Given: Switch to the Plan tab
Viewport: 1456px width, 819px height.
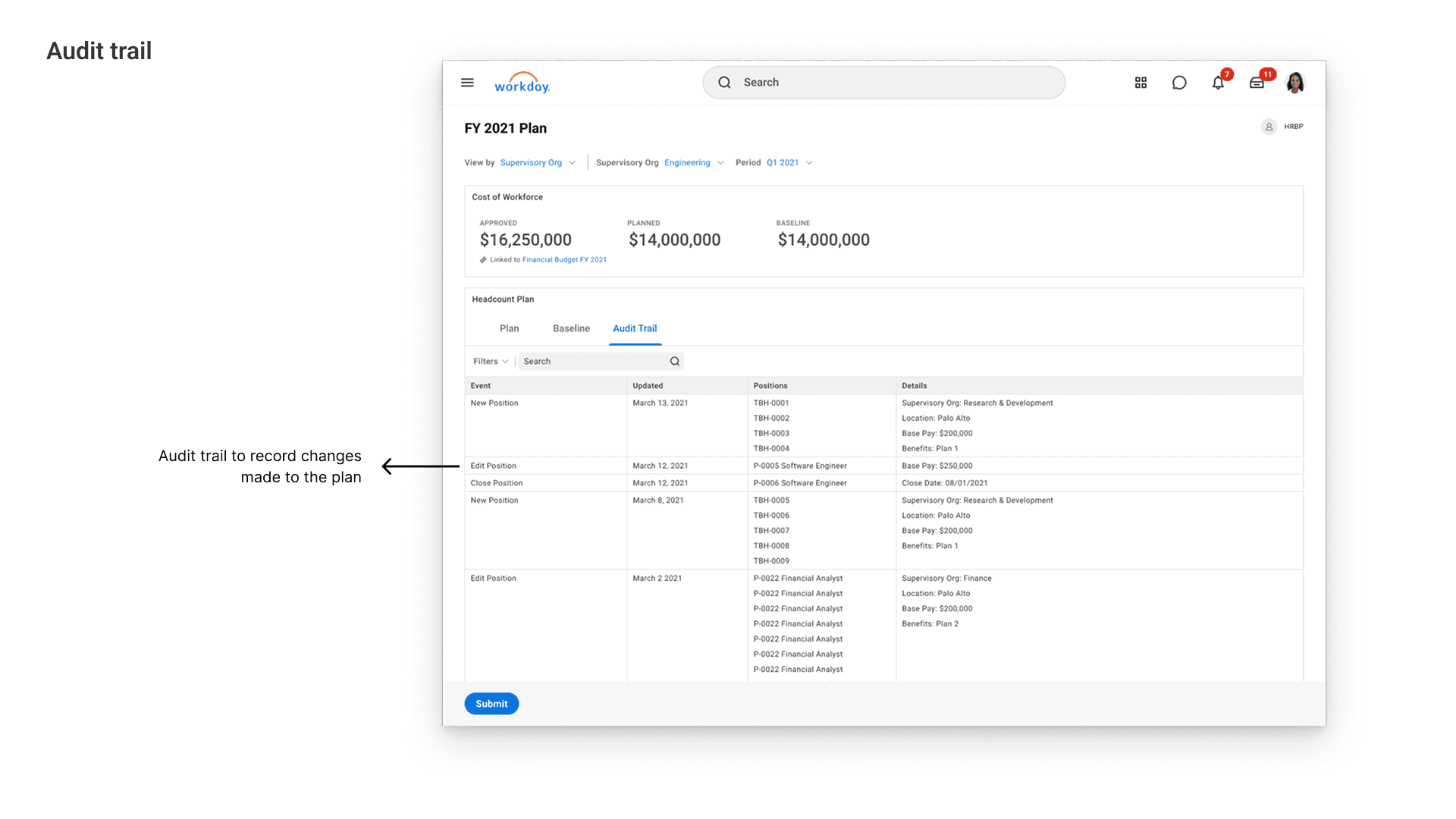Looking at the screenshot, I should coord(510,328).
